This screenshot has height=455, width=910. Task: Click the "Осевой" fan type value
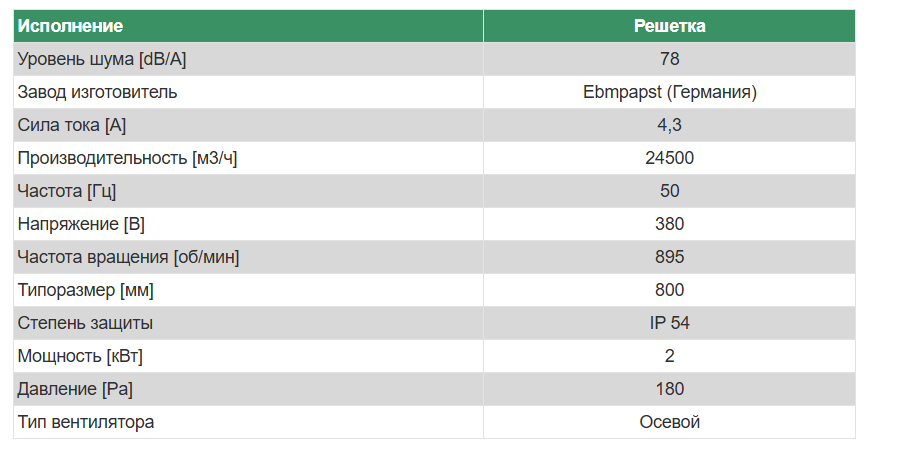click(669, 422)
